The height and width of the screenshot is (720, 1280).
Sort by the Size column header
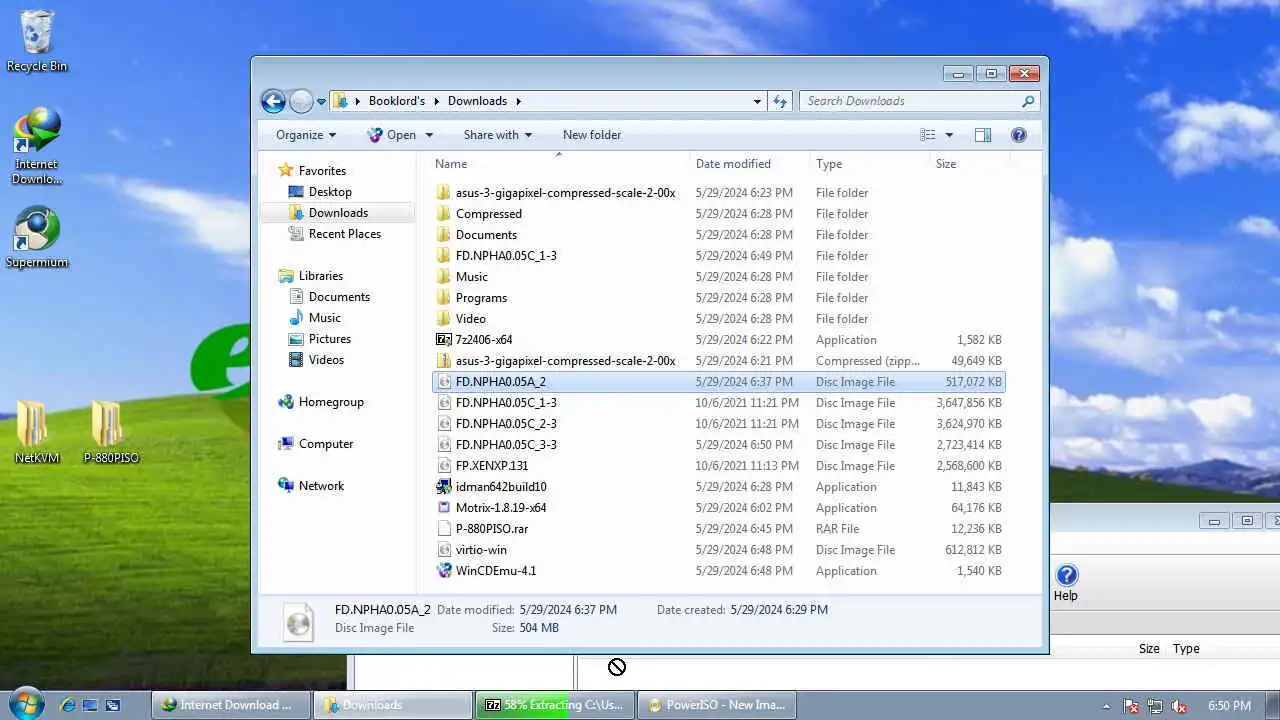[x=968, y=164]
